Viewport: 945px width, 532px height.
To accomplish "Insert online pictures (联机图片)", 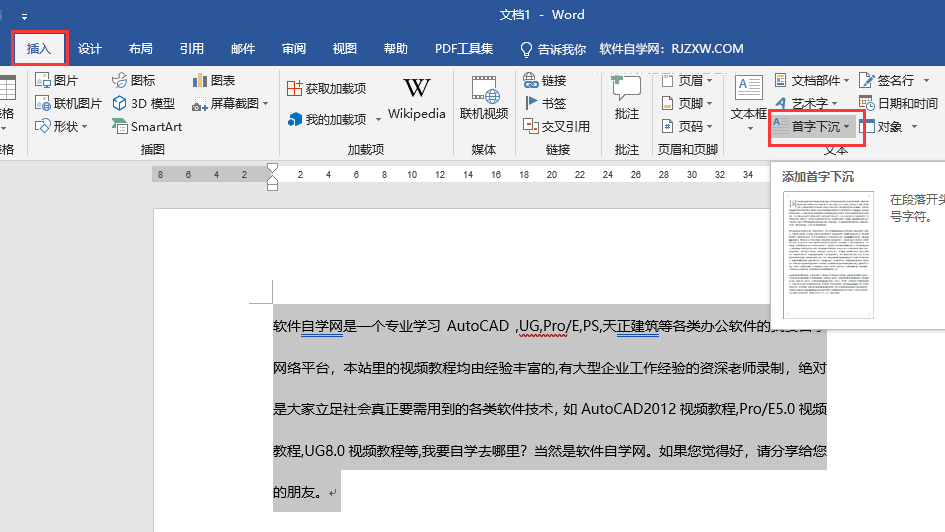I will click(68, 103).
